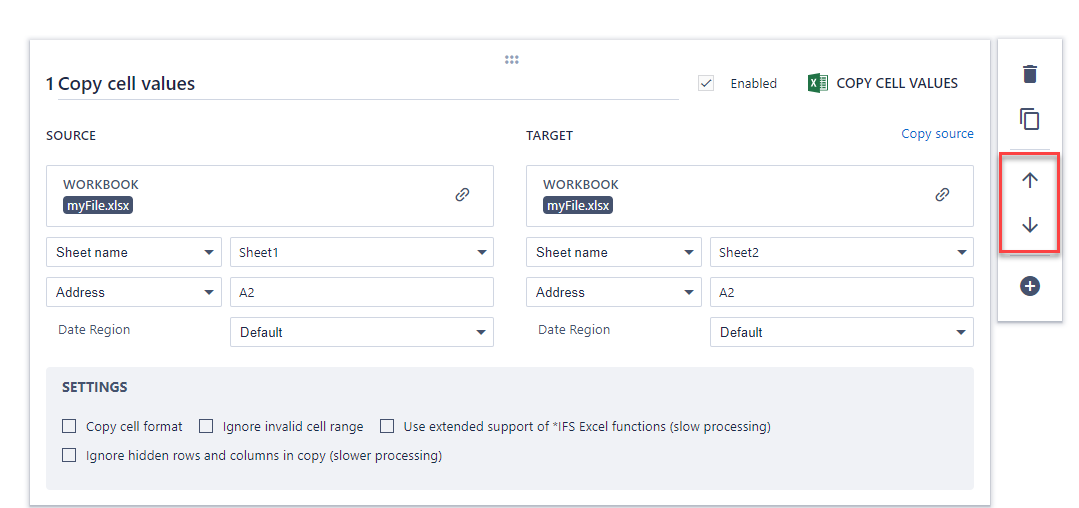Open source Sheet1 dropdown
Screen dimensions: 1079x508
[361, 252]
